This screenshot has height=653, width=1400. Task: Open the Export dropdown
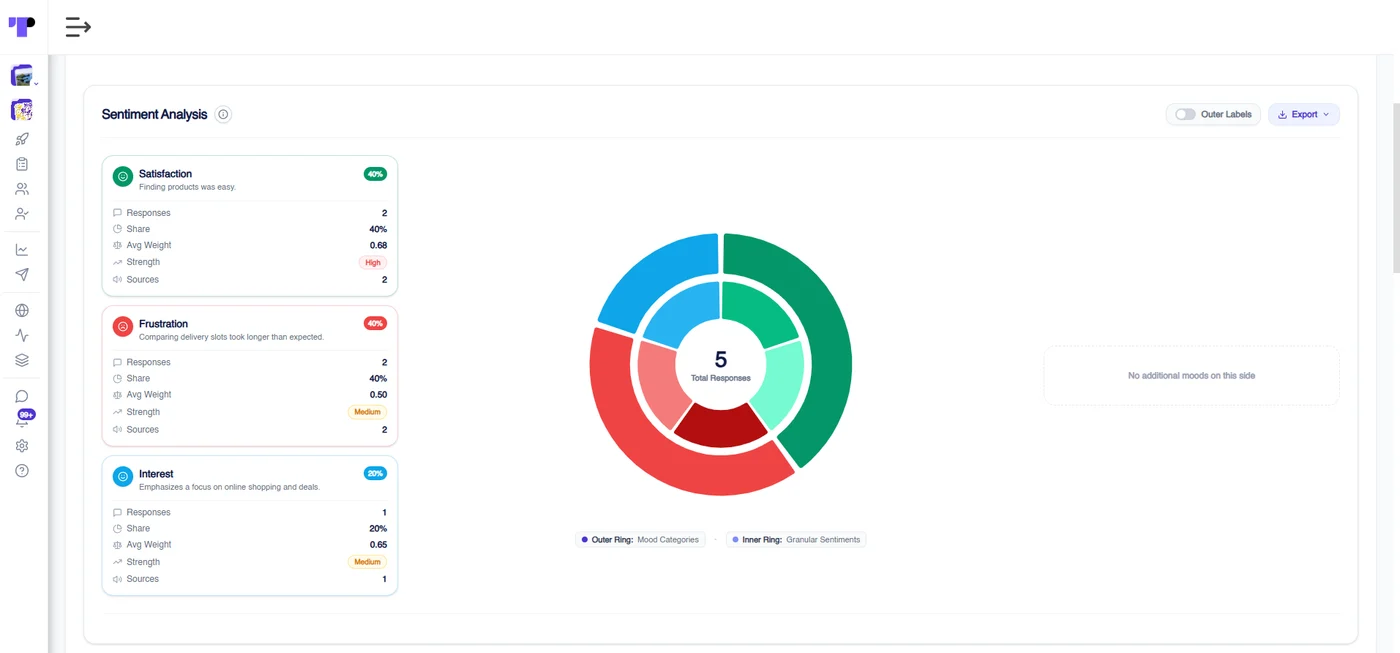coord(1304,114)
